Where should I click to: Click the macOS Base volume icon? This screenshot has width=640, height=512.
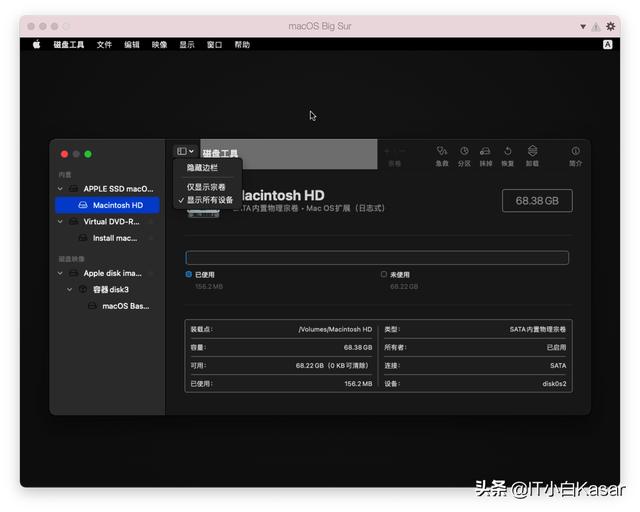tap(93, 306)
